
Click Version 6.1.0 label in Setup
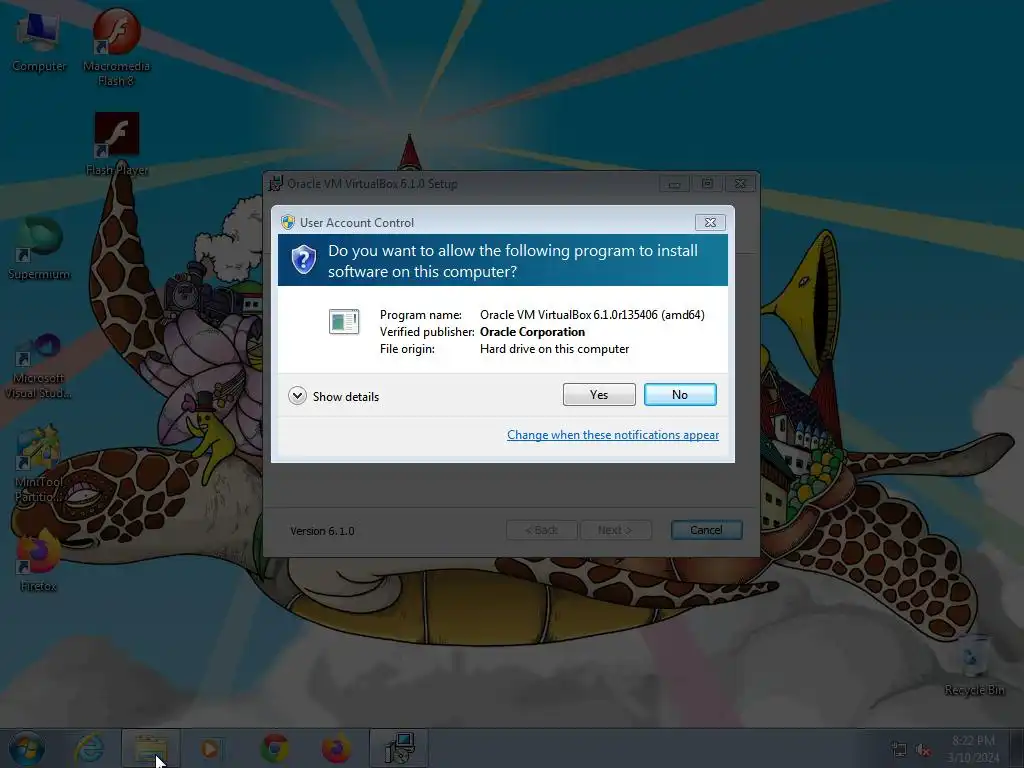point(322,531)
